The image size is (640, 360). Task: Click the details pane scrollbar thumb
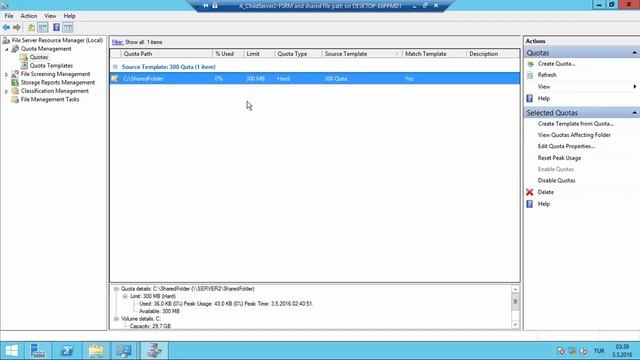(515, 302)
